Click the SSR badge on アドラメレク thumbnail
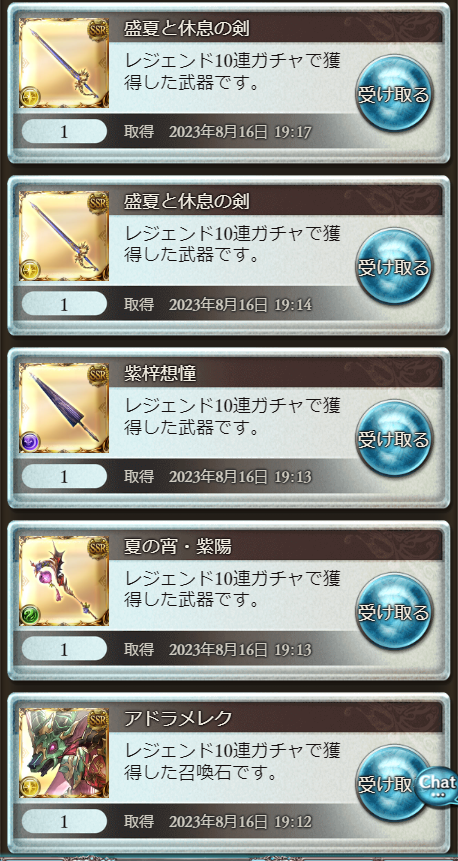The height and width of the screenshot is (861, 458). [x=98, y=718]
